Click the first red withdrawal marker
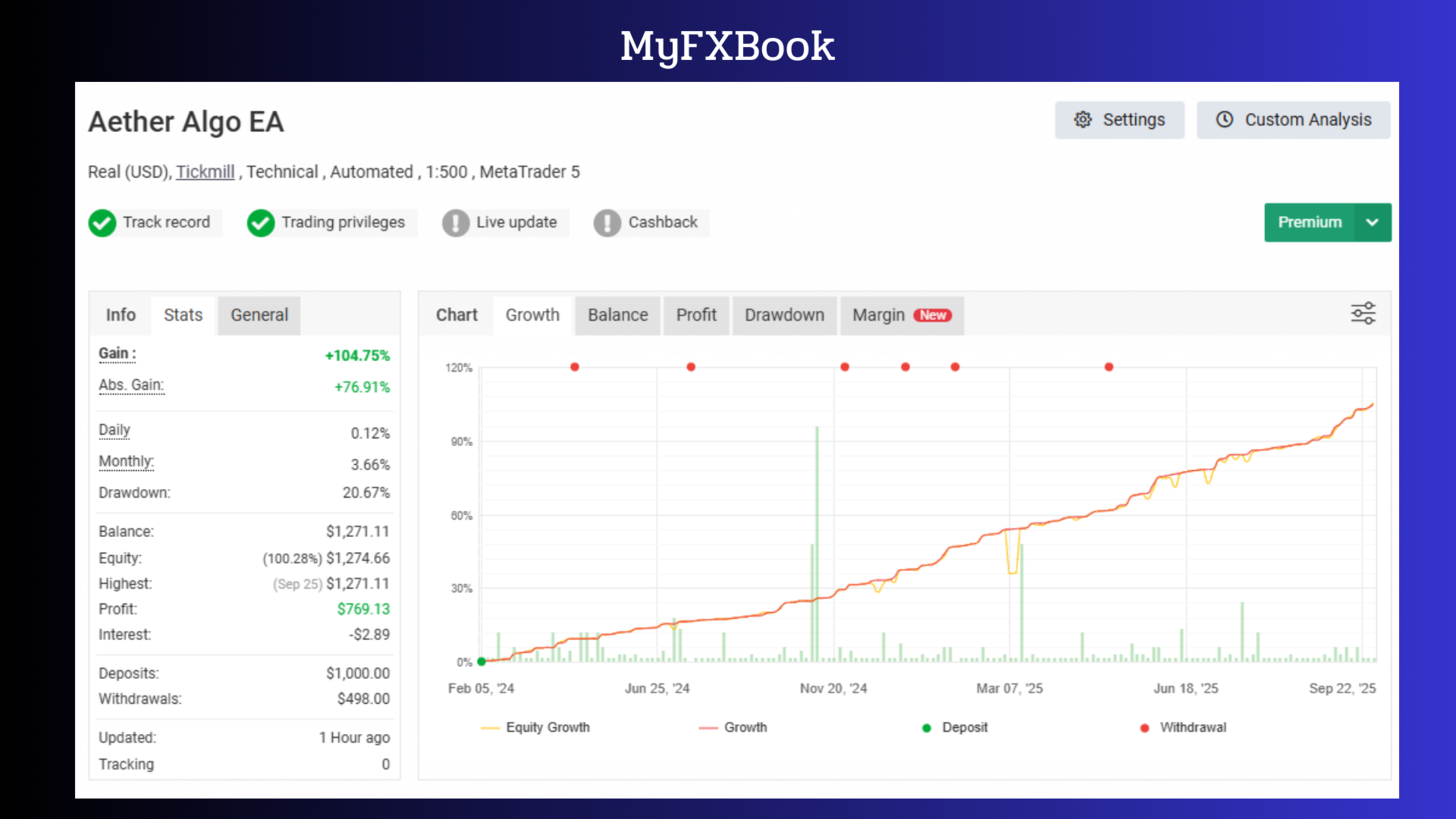Image resolution: width=1456 pixels, height=819 pixels. coord(575,367)
